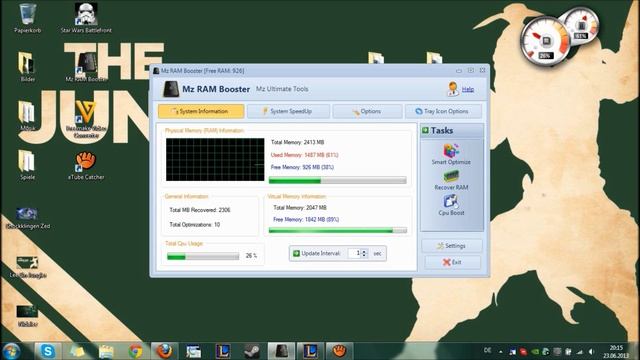
Task: Click Mz RAM Booster taskbar button
Action: pyautogui.click(x=281, y=351)
